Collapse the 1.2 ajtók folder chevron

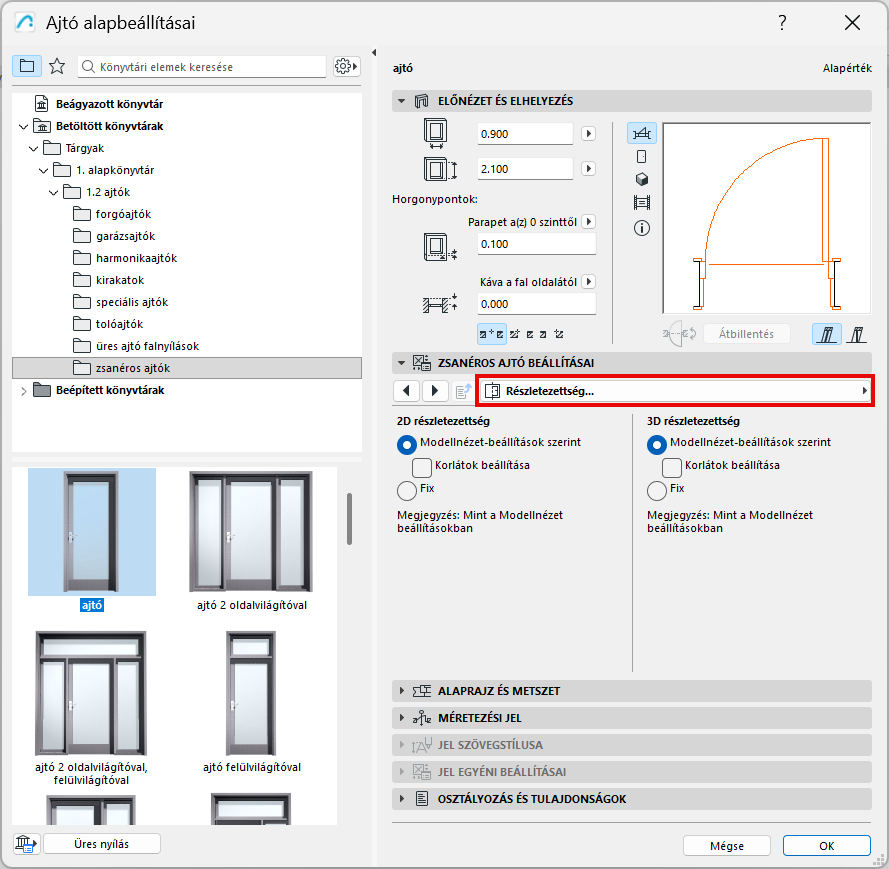point(53,193)
